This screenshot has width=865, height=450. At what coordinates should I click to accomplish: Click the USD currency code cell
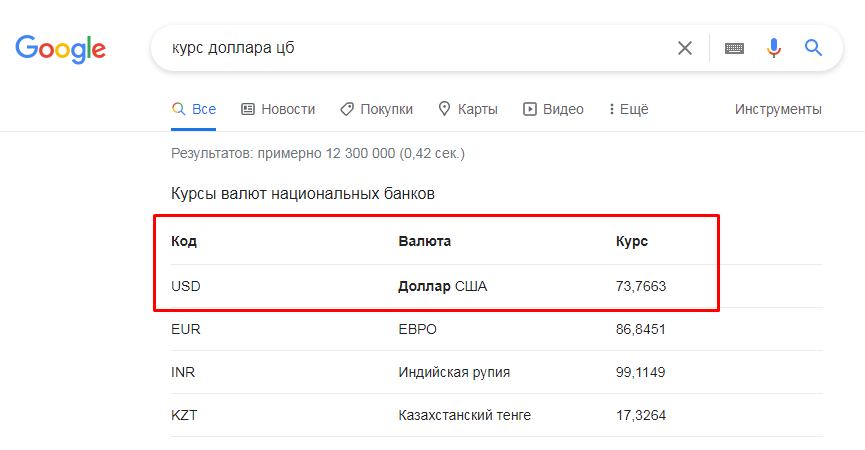[x=186, y=287]
